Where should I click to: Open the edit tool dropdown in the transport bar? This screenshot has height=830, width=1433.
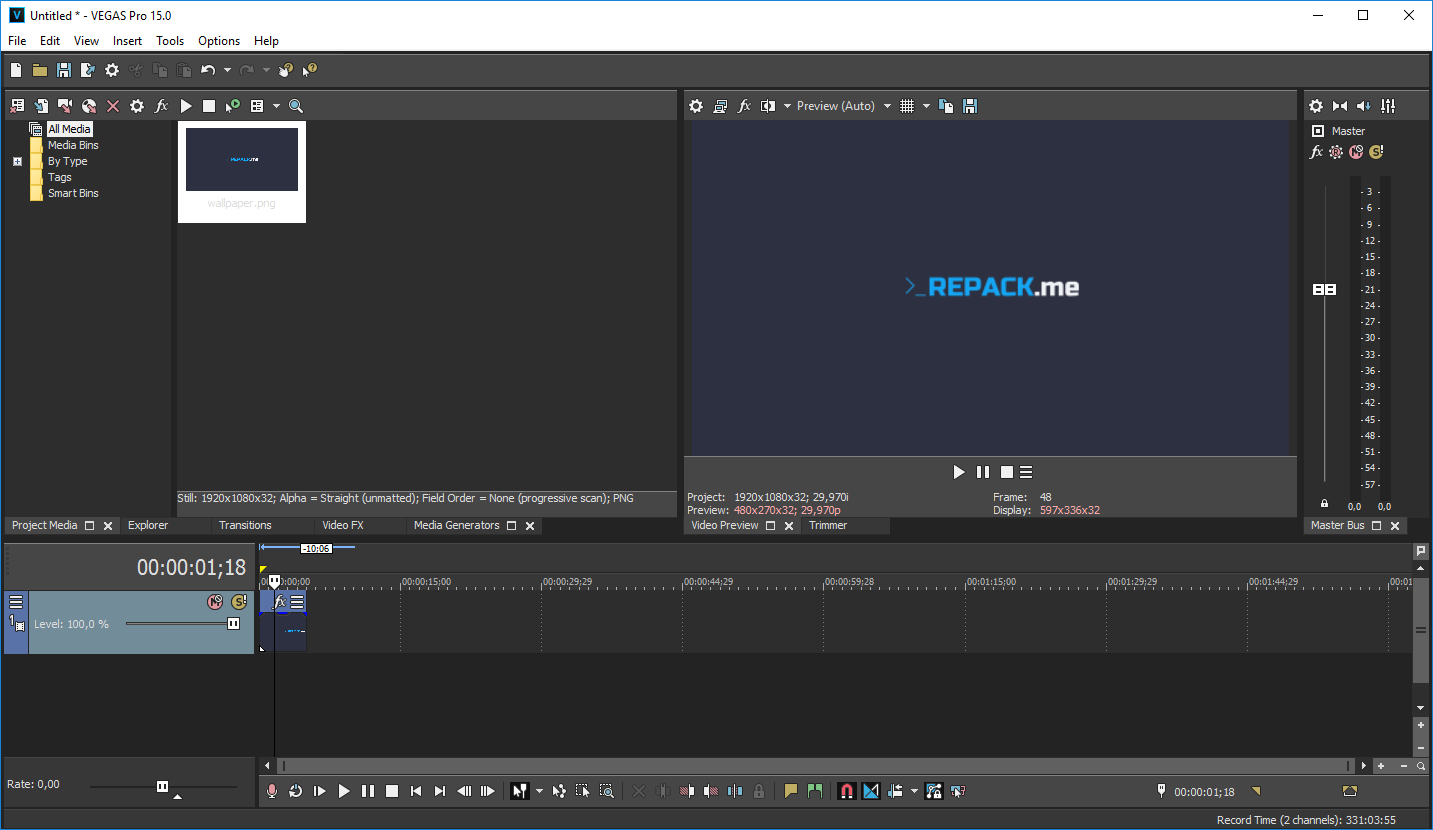pos(539,791)
